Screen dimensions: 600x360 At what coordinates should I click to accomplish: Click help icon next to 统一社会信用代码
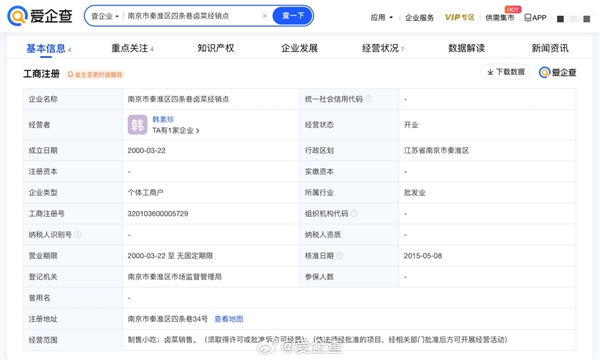point(368,99)
